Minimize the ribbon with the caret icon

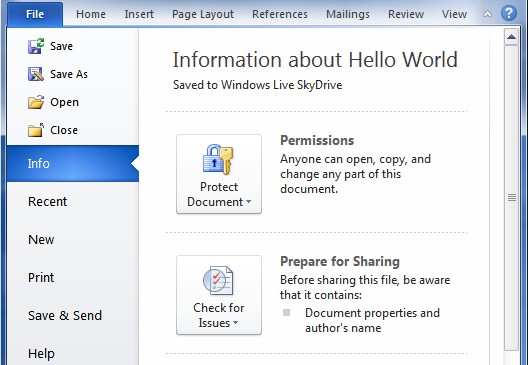pyautogui.click(x=487, y=14)
